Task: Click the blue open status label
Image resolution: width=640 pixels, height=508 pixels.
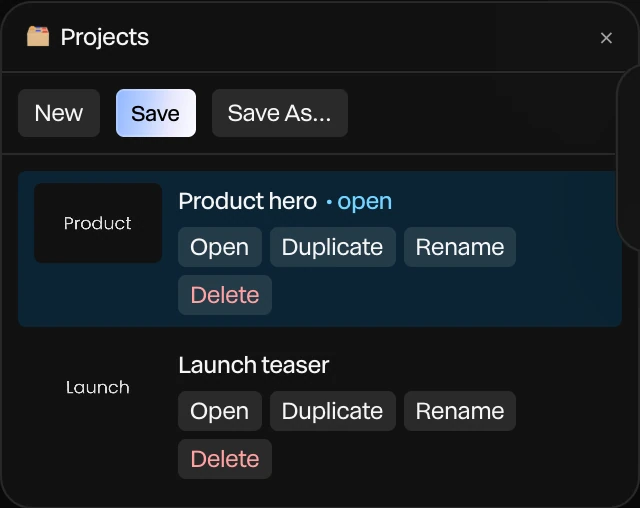Action: 364,202
